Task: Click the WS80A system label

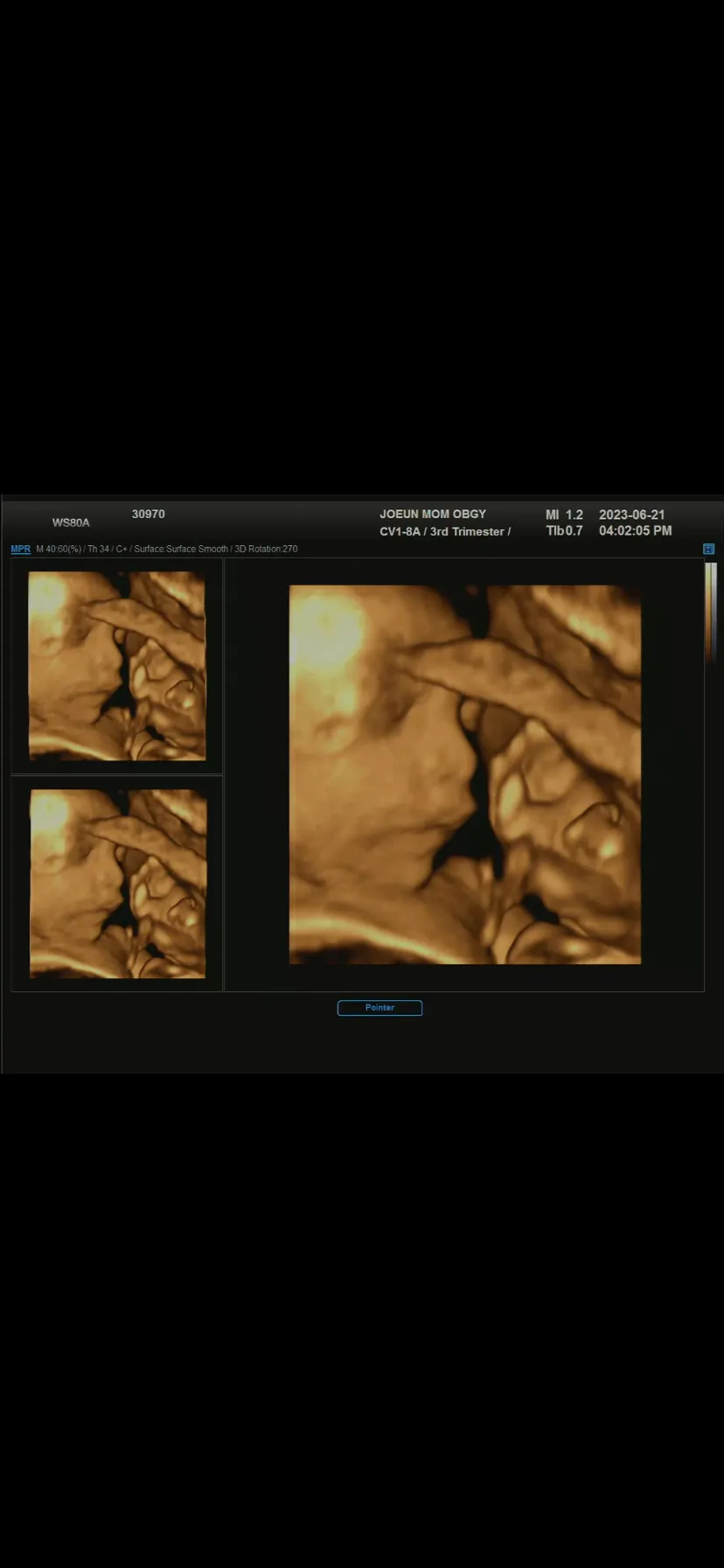Action: coord(71,522)
